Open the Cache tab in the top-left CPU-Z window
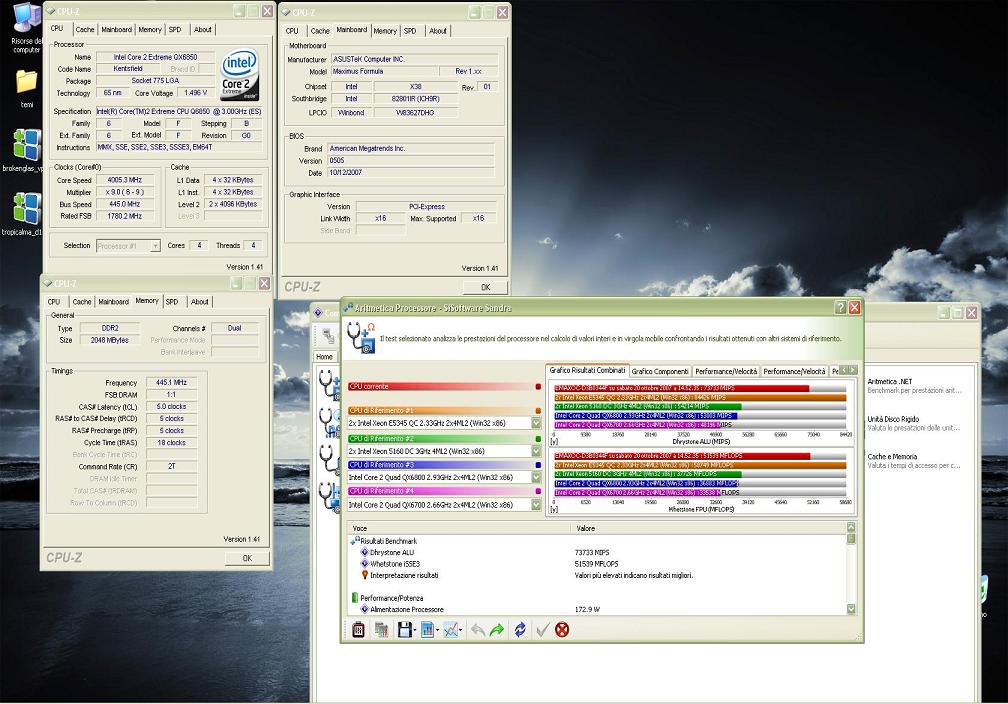 click(x=85, y=30)
